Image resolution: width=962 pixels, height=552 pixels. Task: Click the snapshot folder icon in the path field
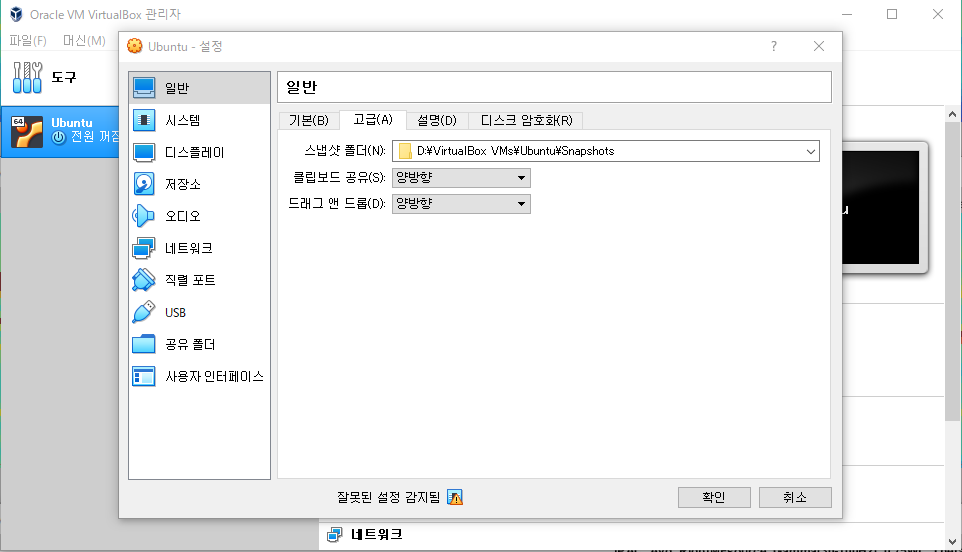point(405,151)
